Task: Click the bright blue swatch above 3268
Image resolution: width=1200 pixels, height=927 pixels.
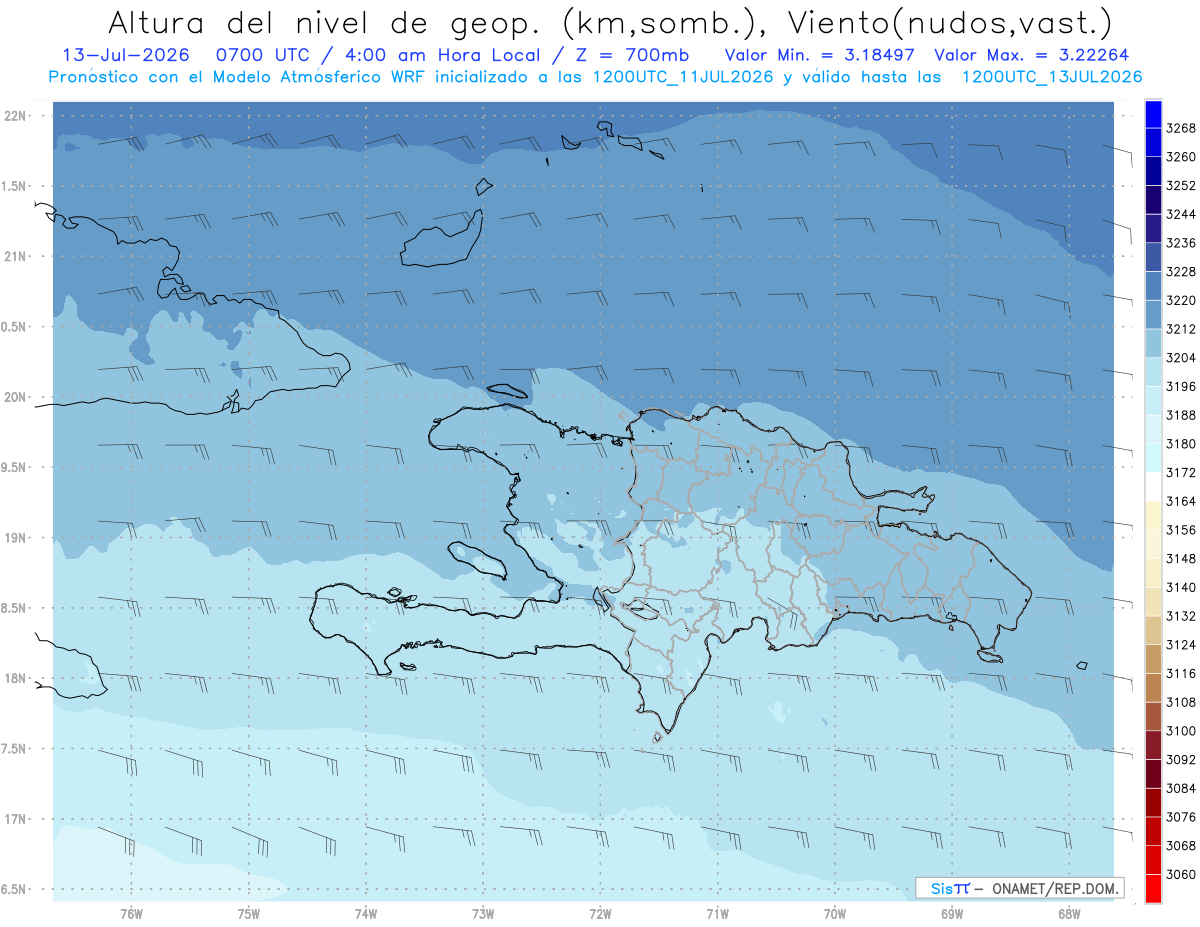Action: [1153, 114]
